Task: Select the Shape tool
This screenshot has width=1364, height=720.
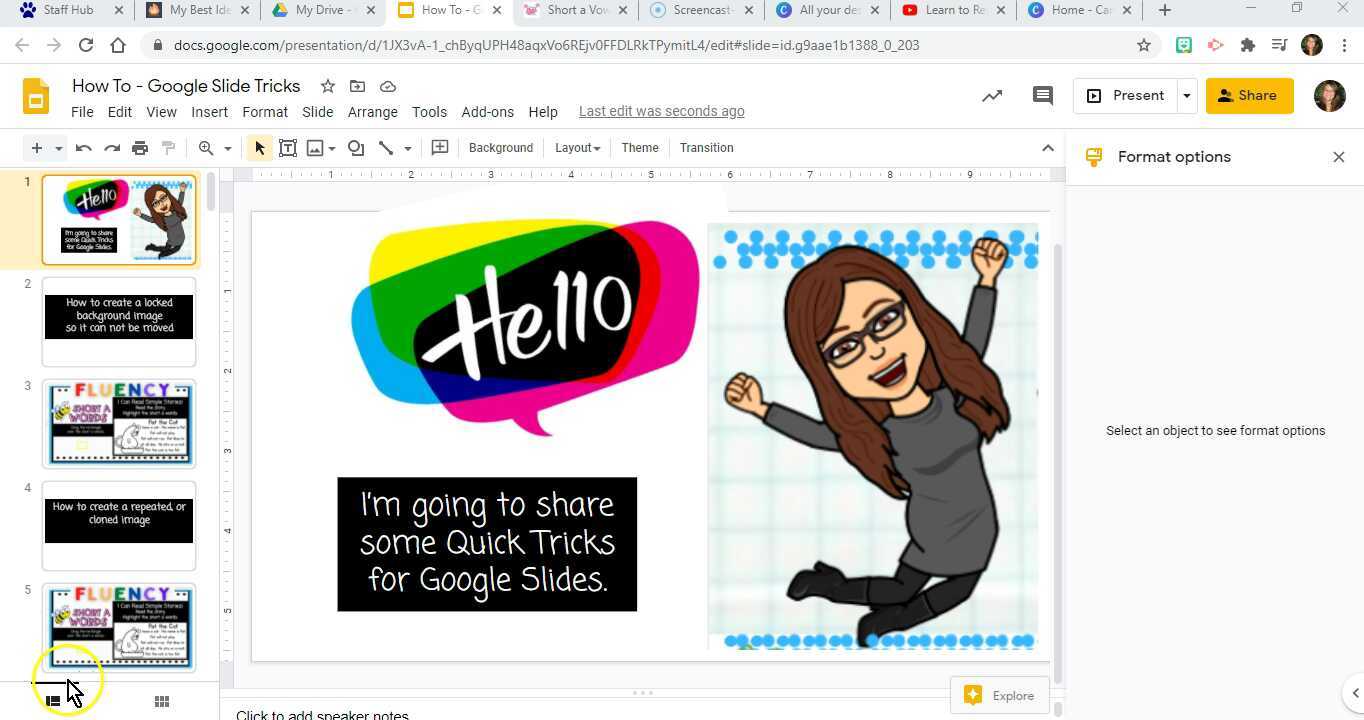Action: pos(356,147)
